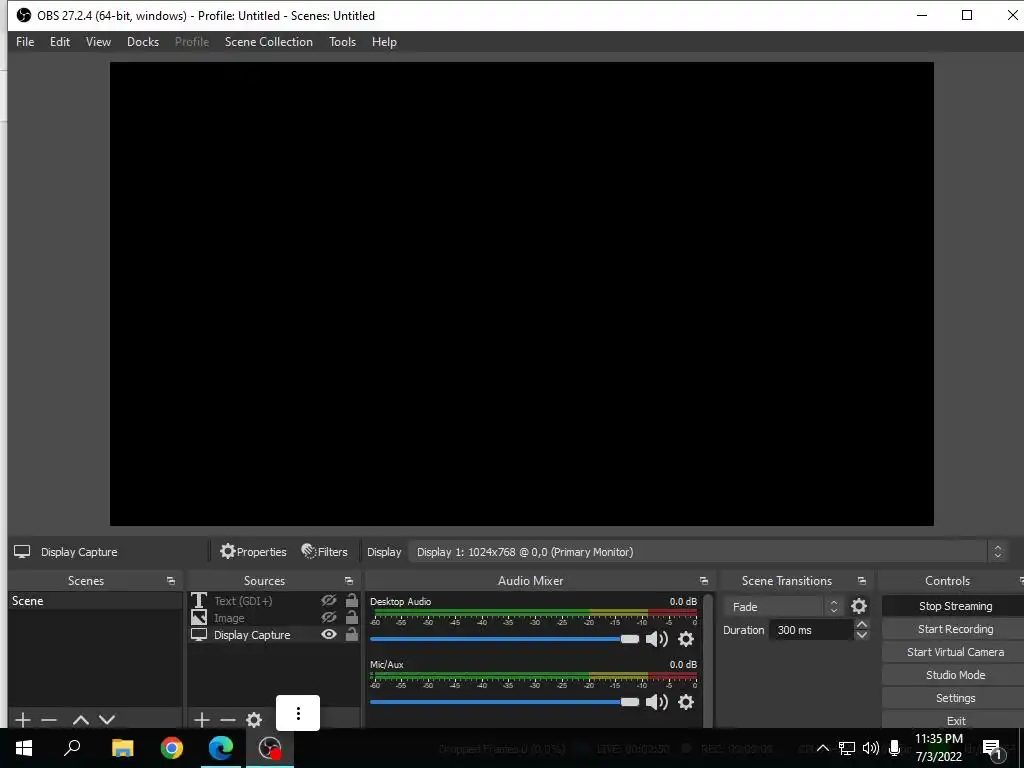Click Stop Streaming button
Viewport: 1024px width, 768px height.
click(x=954, y=606)
